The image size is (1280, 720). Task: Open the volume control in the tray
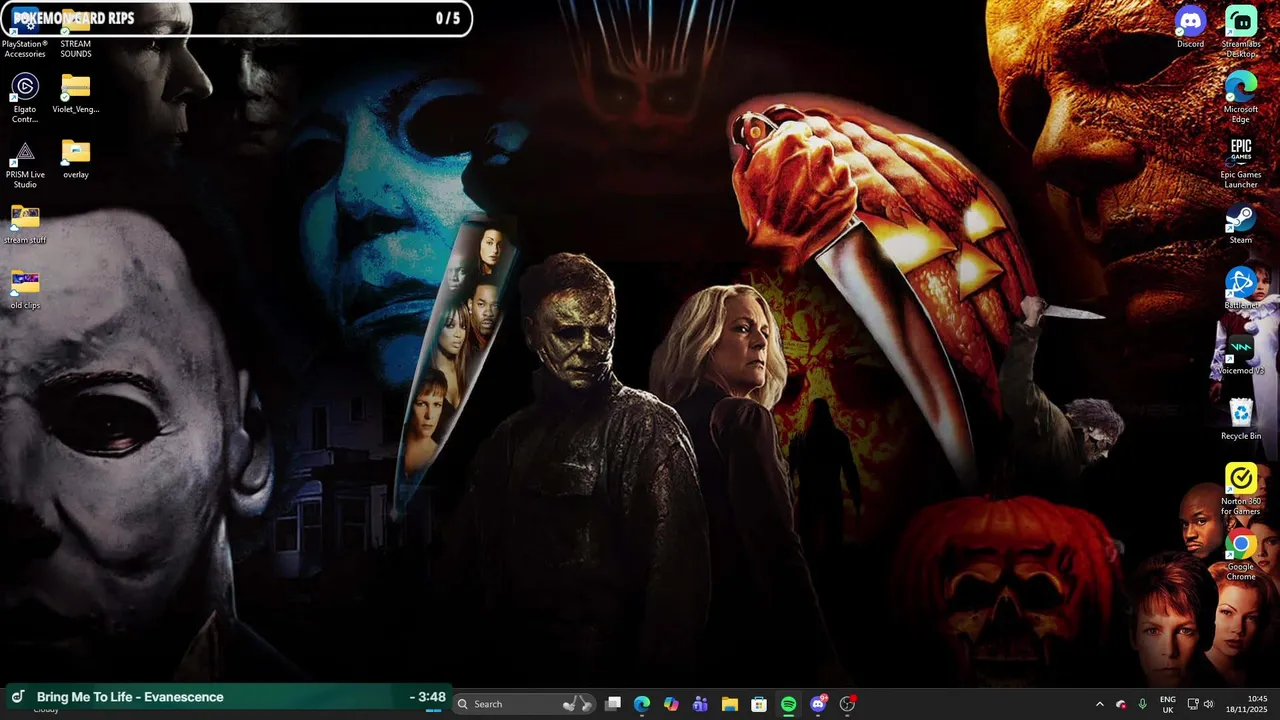point(1209,704)
